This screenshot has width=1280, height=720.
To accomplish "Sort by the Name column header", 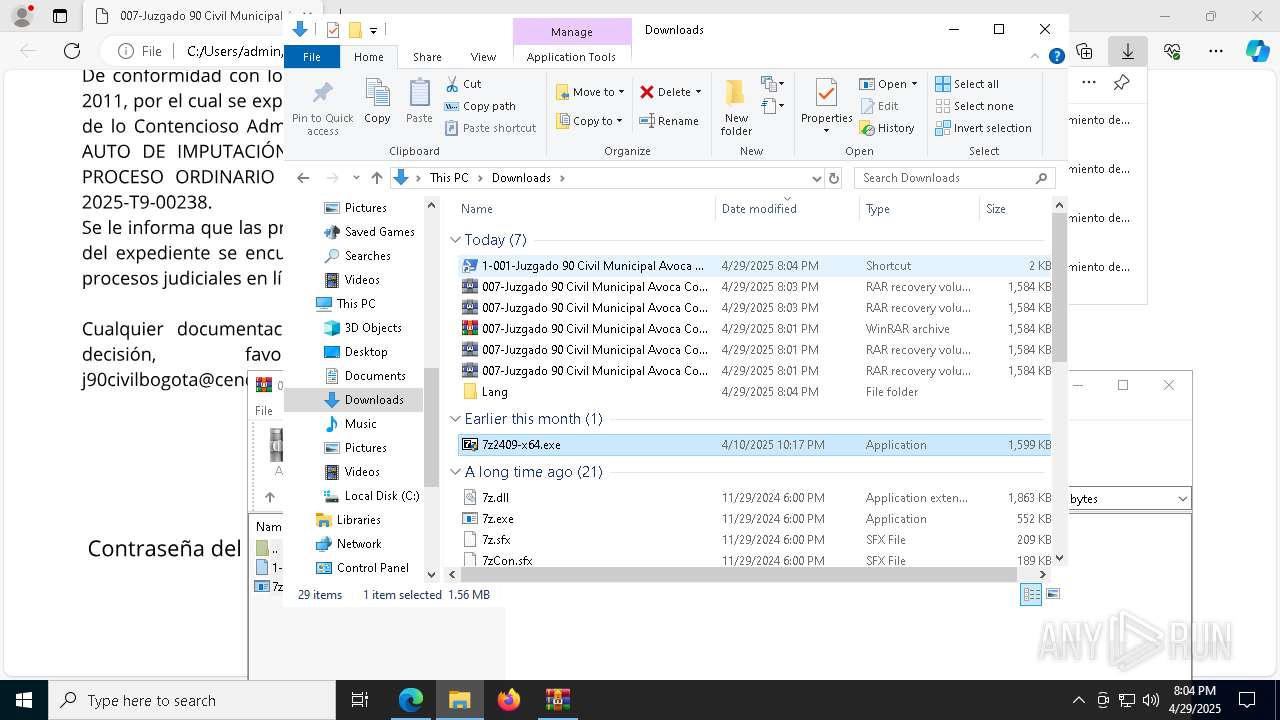I will (x=585, y=208).
